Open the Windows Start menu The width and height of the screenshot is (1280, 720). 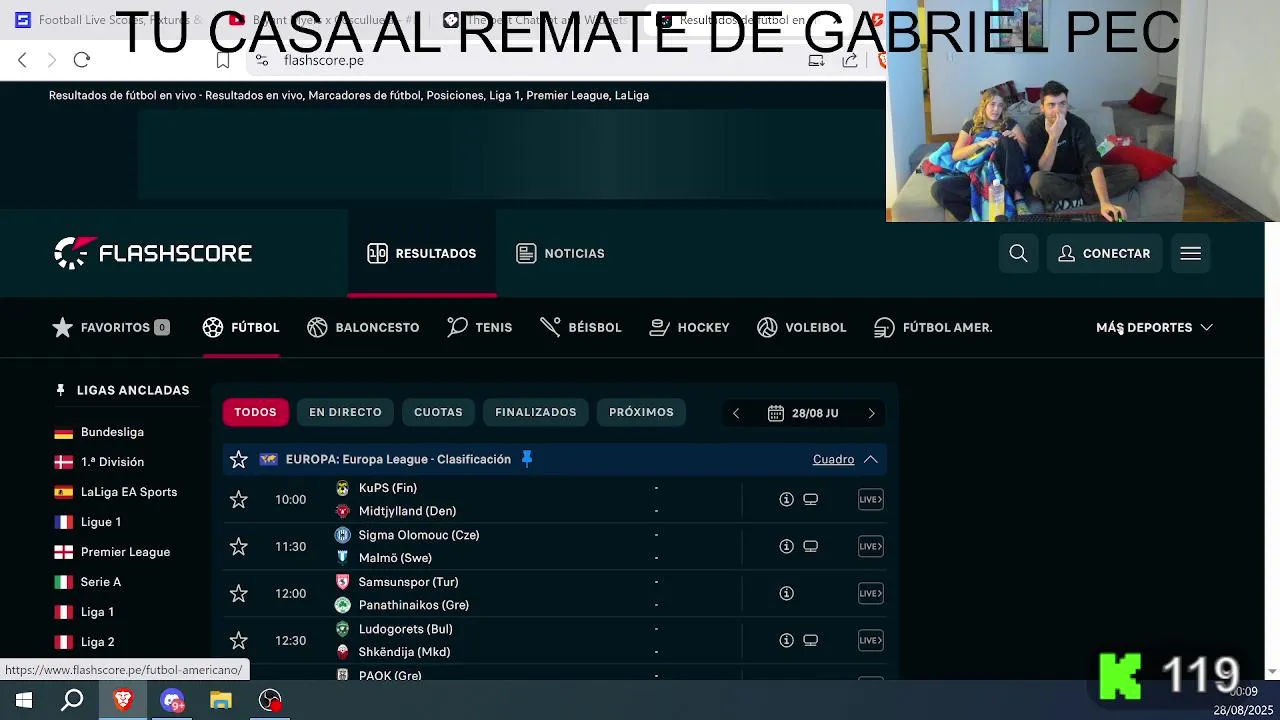(24, 700)
